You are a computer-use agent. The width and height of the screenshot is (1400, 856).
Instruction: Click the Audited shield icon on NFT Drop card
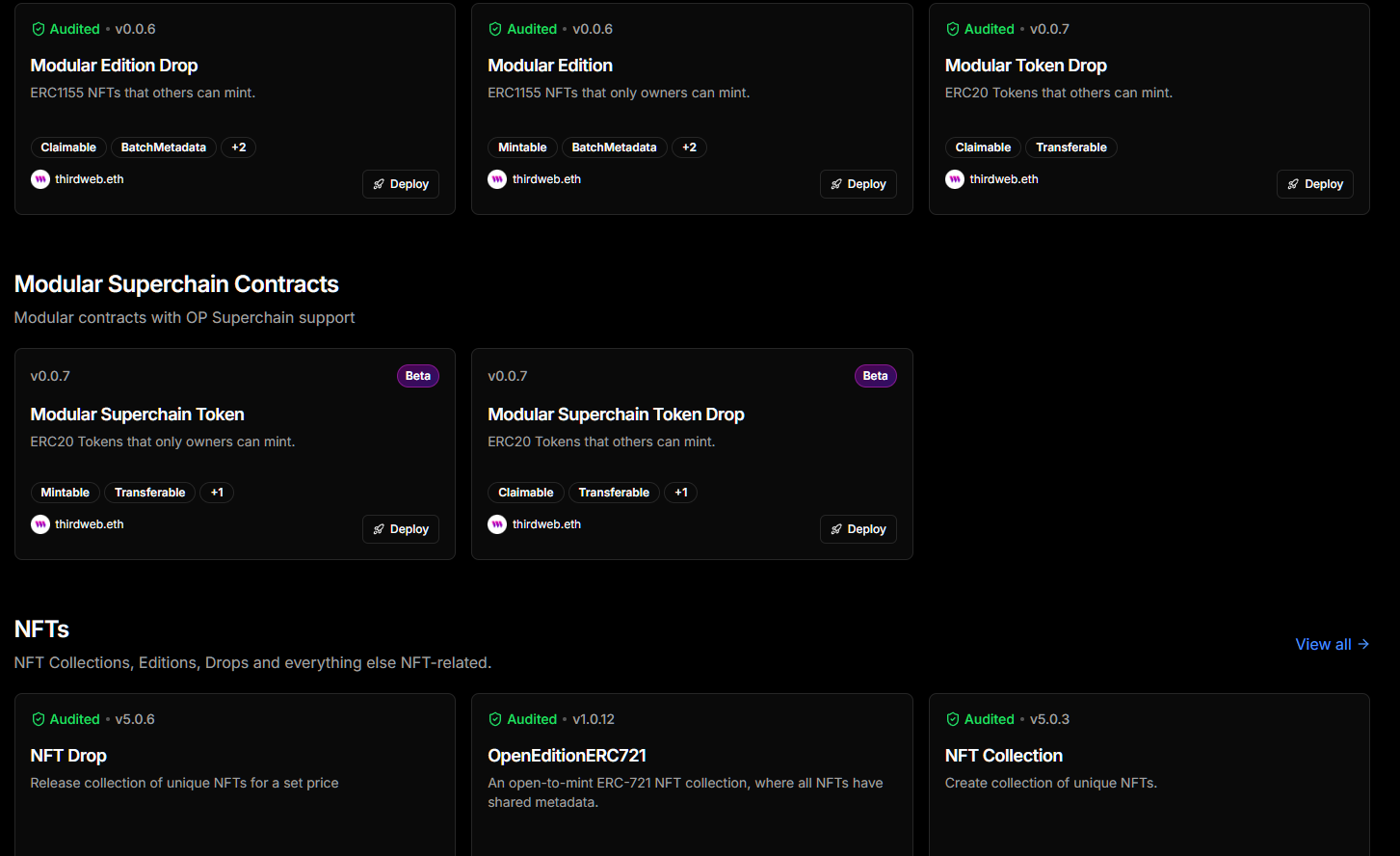click(x=39, y=719)
